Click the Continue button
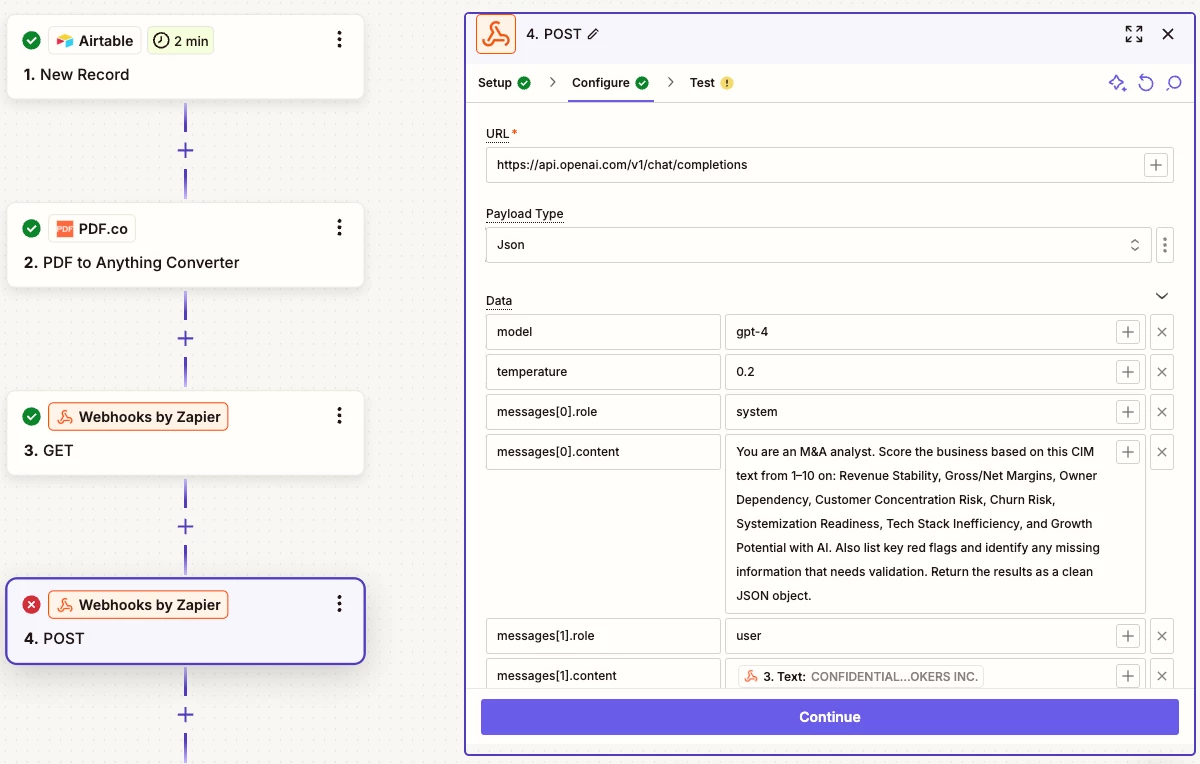This screenshot has width=1200, height=764. pyautogui.click(x=830, y=717)
